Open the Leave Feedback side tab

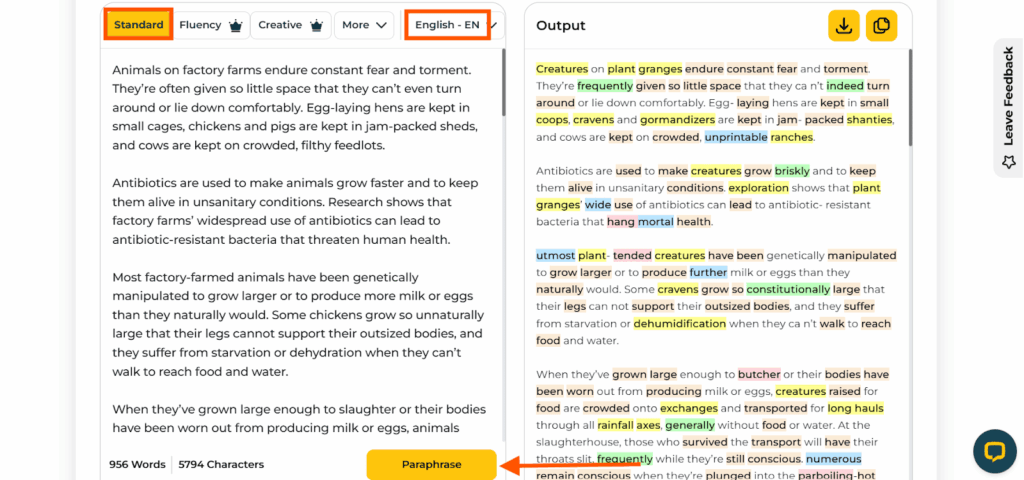(x=1008, y=108)
